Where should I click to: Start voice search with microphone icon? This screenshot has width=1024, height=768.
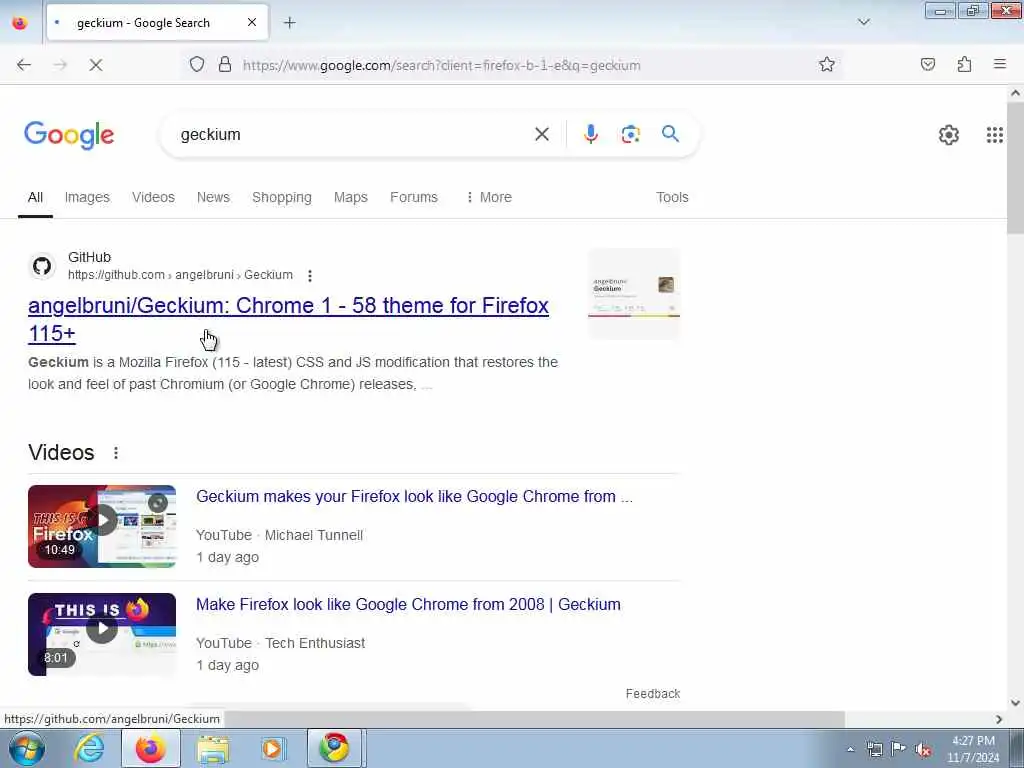590,134
